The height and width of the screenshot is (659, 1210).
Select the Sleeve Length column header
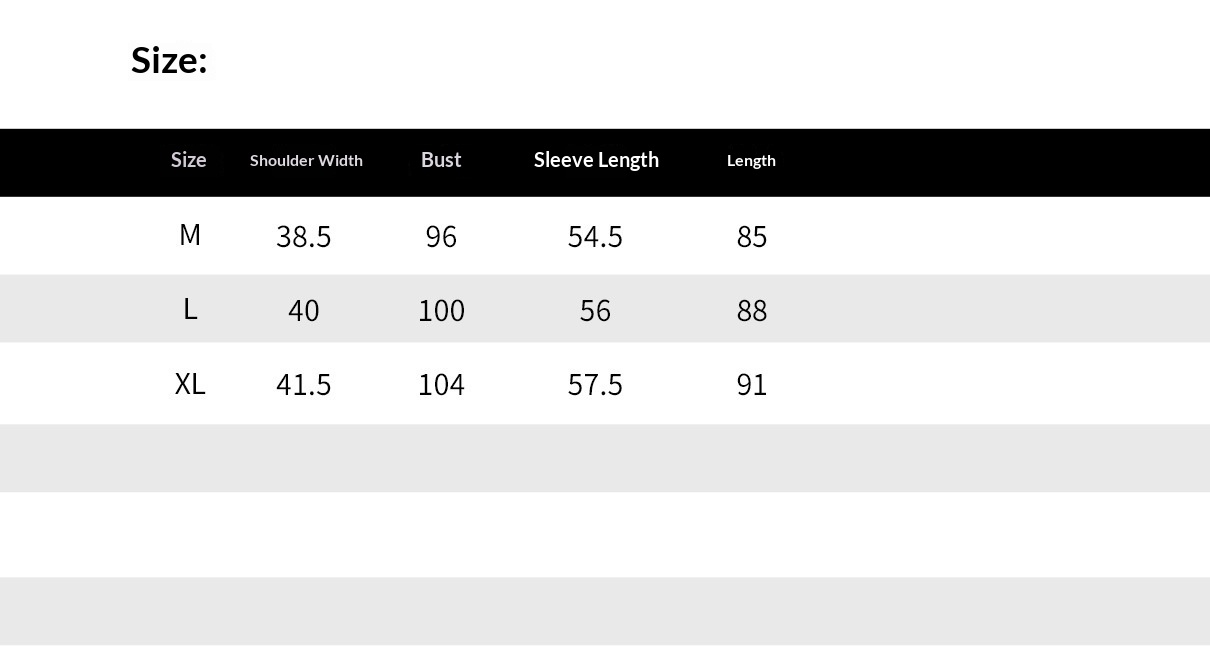pyautogui.click(x=596, y=160)
